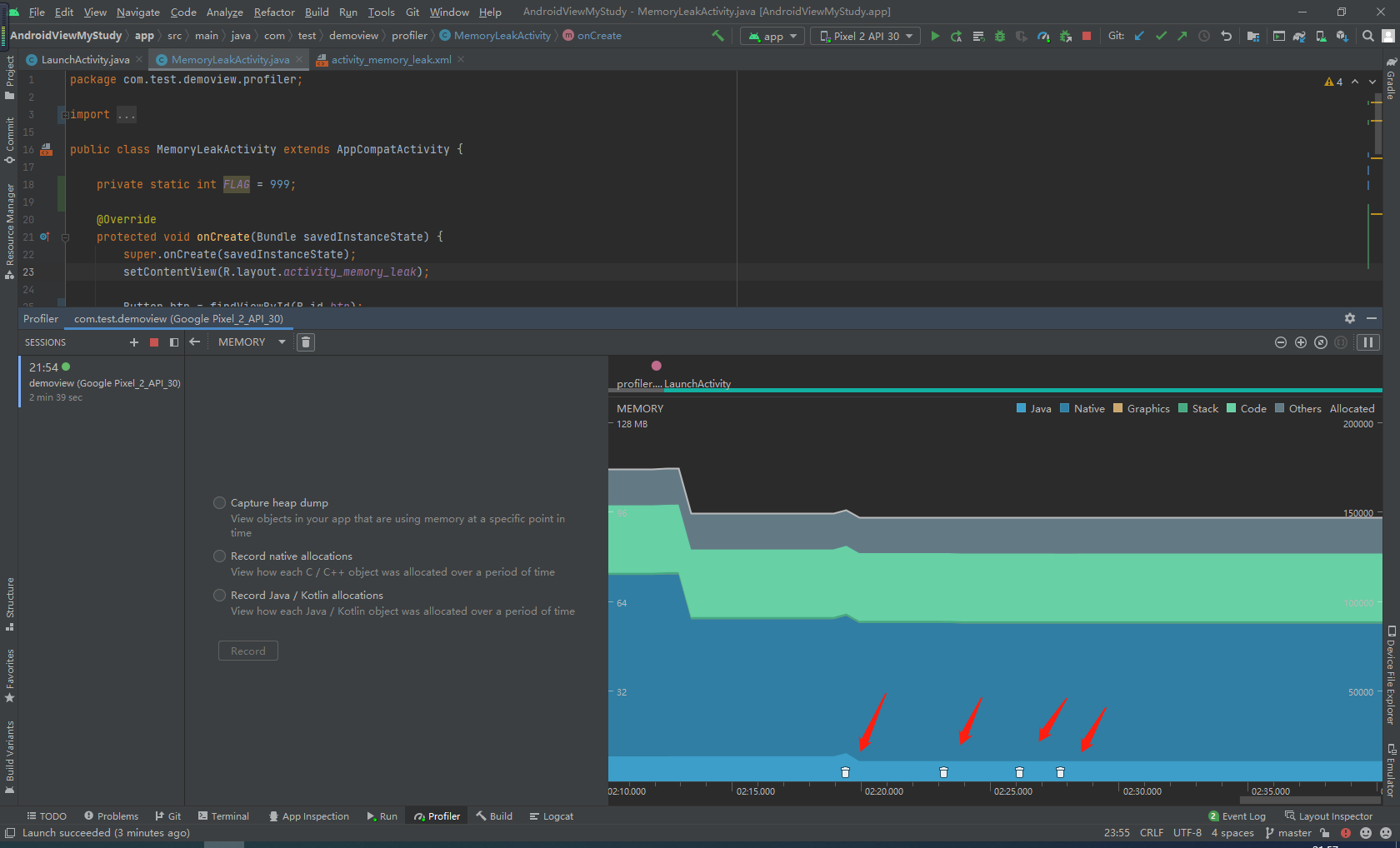Click the red Stop button in the toolbar
This screenshot has height=848, width=1400.
point(1087,36)
